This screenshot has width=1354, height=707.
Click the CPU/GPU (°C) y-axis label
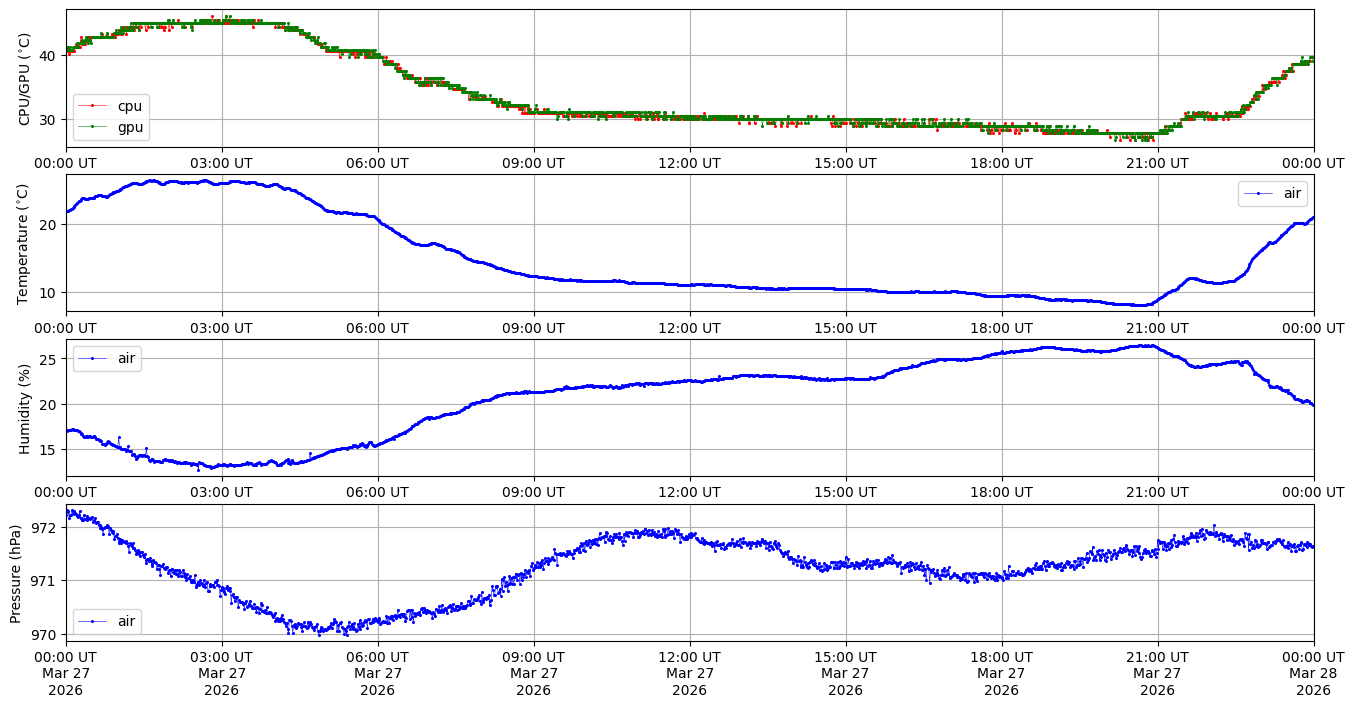click(x=25, y=79)
